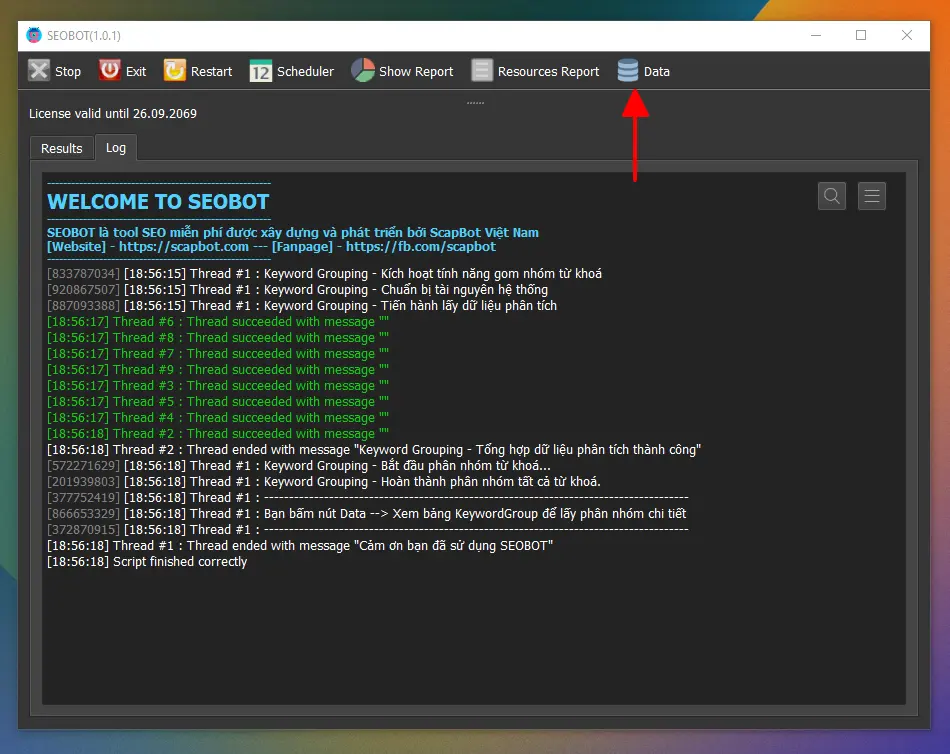The width and height of the screenshot is (950, 754).
Task: Open the Data database icon
Action: [x=628, y=70]
